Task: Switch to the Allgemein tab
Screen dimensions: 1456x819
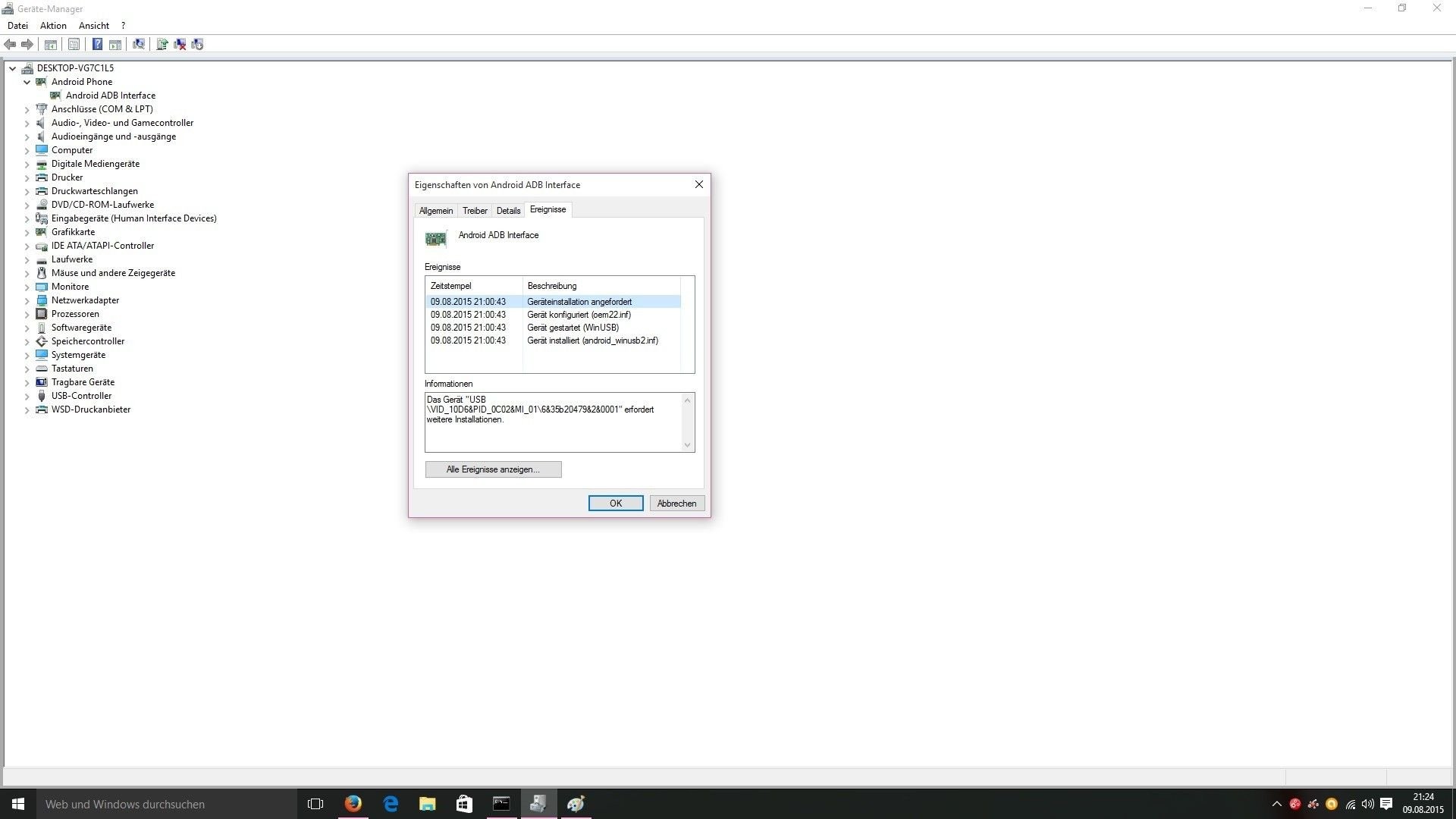Action: click(436, 211)
